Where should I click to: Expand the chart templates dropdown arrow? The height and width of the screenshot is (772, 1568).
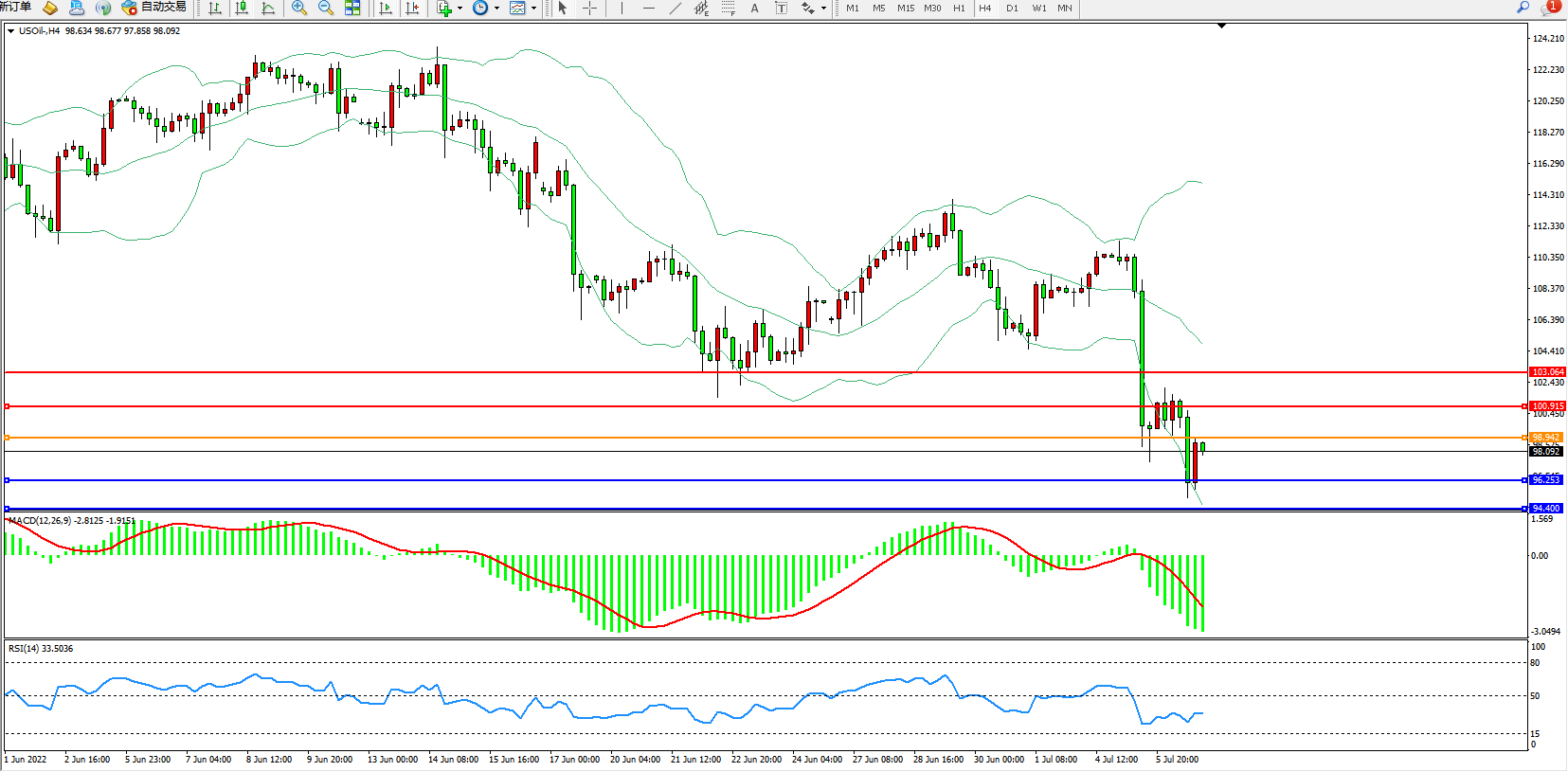pyautogui.click(x=533, y=9)
